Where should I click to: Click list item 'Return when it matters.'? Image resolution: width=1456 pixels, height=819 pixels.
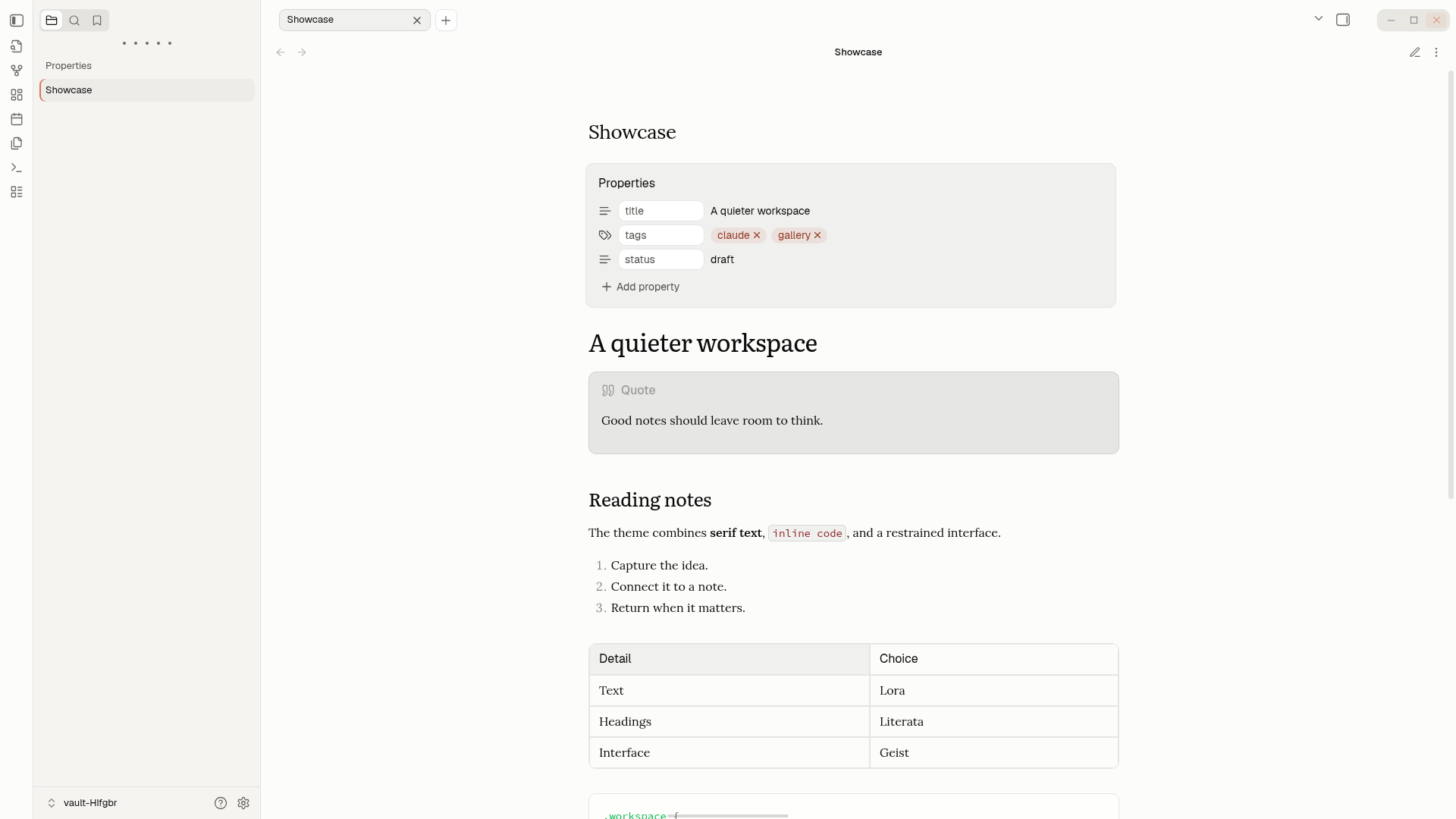tap(678, 608)
